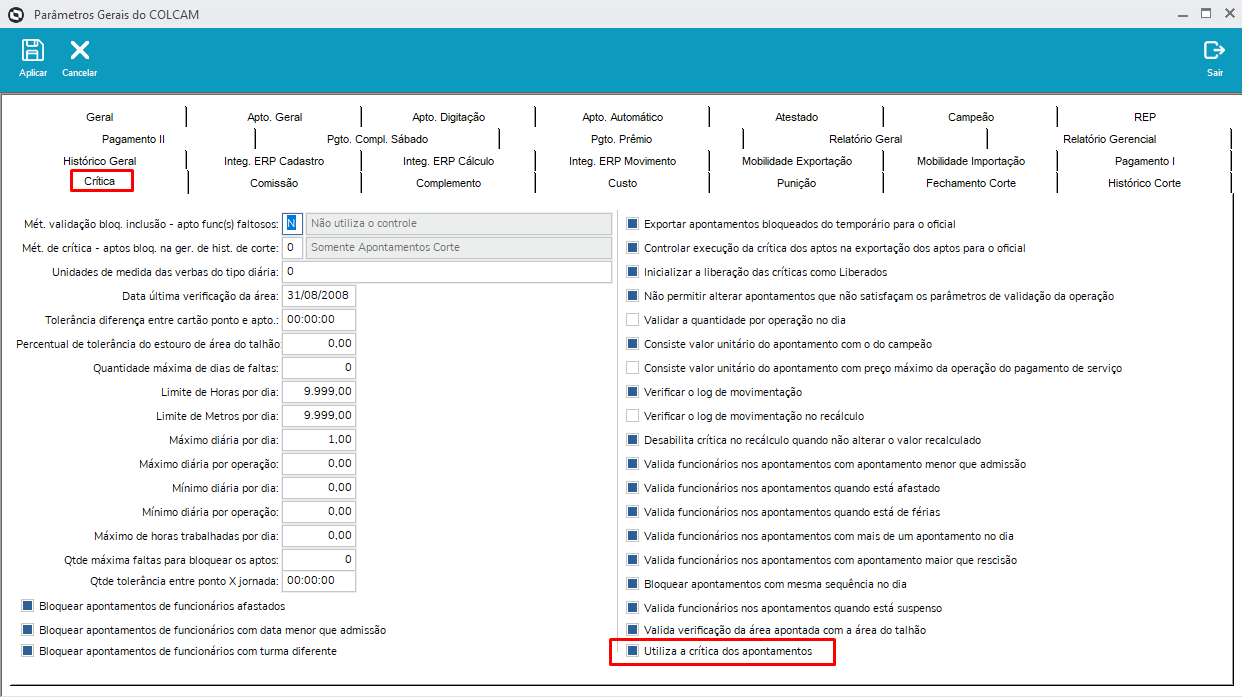Viewport: 1242px width, 698px height.
Task: Switch to the Campeão tab
Action: point(971,117)
